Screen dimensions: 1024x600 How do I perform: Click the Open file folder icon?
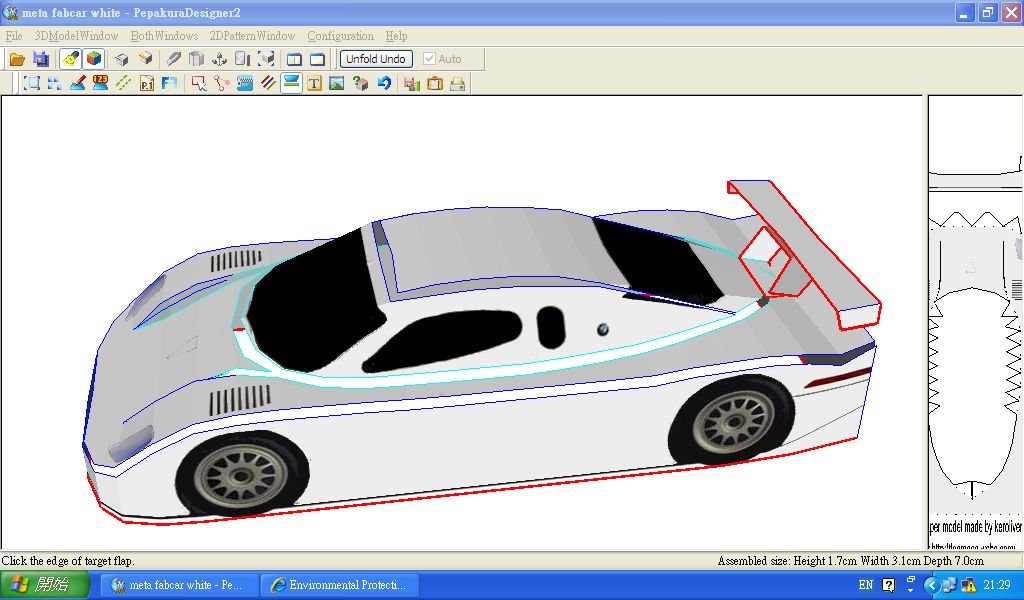click(17, 59)
